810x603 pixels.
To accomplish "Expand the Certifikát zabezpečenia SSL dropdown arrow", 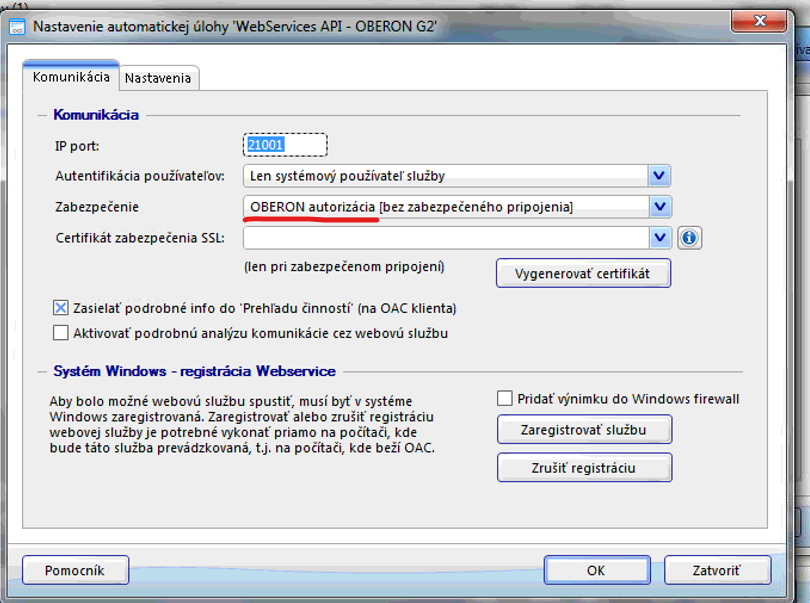I will [x=658, y=238].
